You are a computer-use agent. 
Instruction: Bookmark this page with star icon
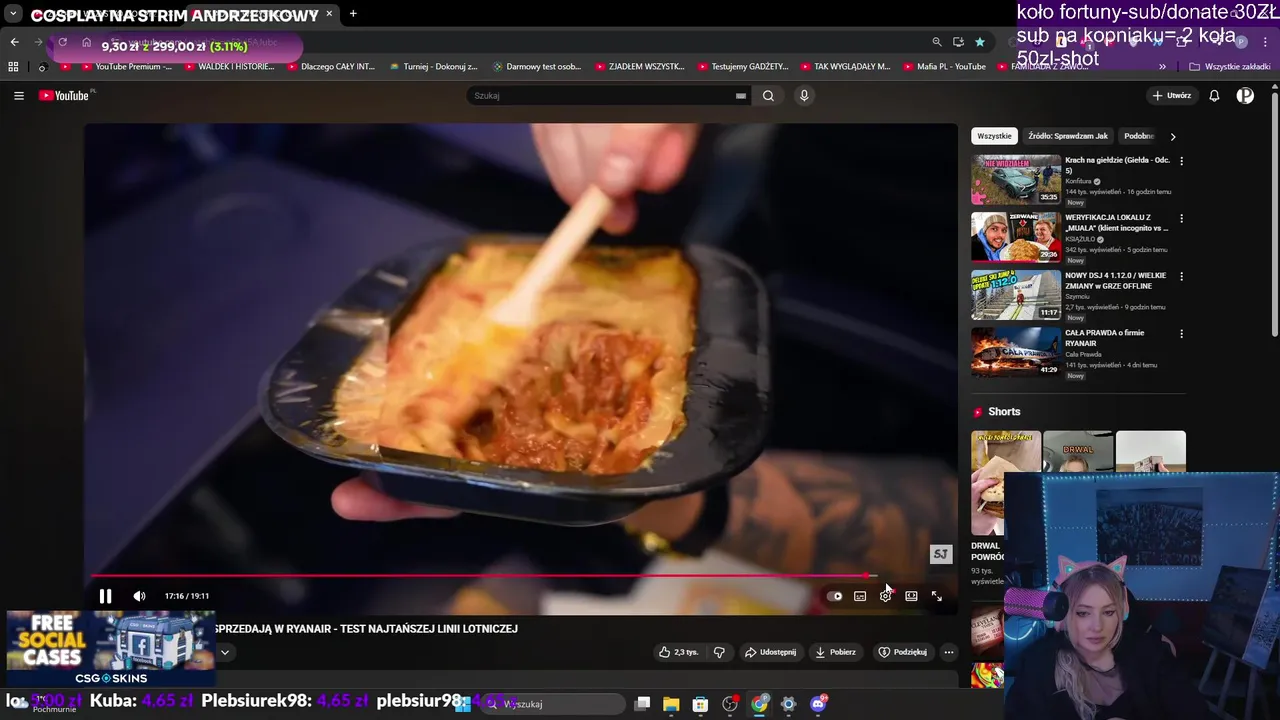click(980, 42)
